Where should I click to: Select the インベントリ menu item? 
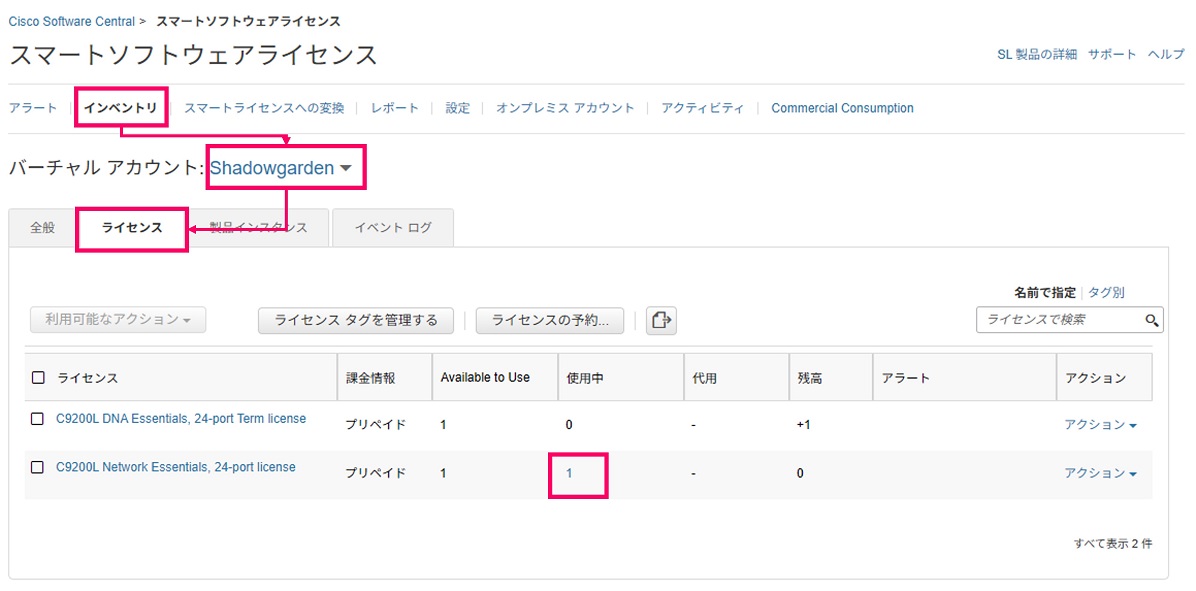[x=121, y=108]
